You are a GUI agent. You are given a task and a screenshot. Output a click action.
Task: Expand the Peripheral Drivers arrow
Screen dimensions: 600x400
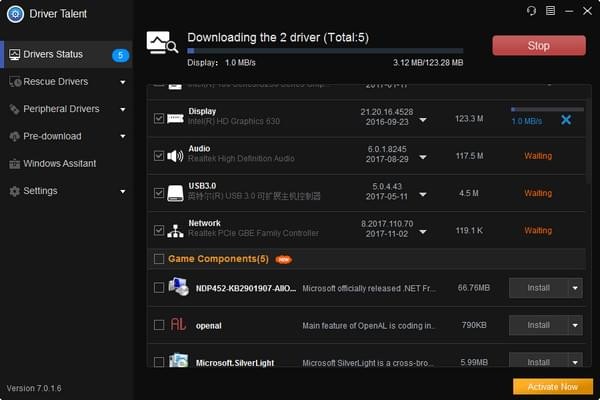(x=123, y=109)
